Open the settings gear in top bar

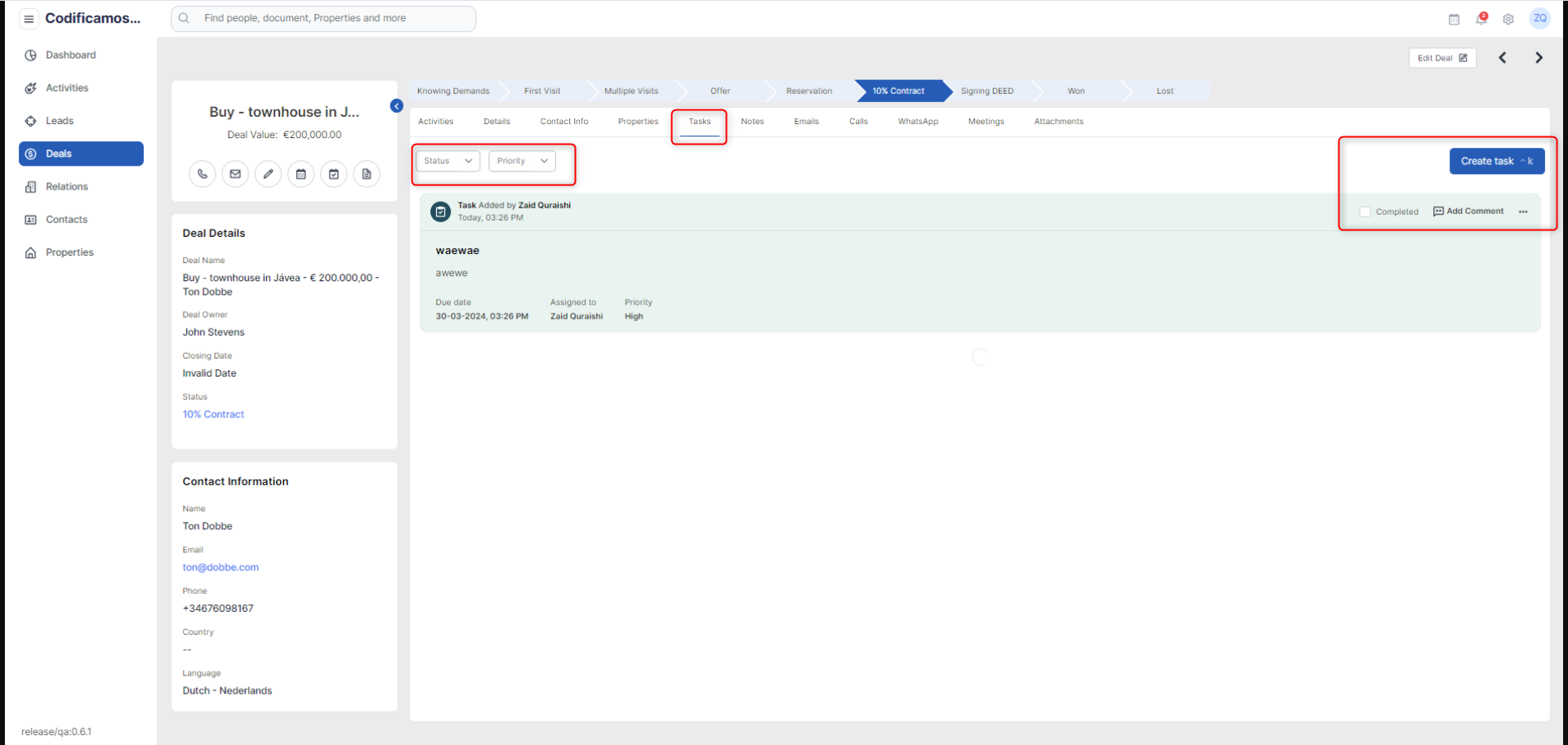1508,19
